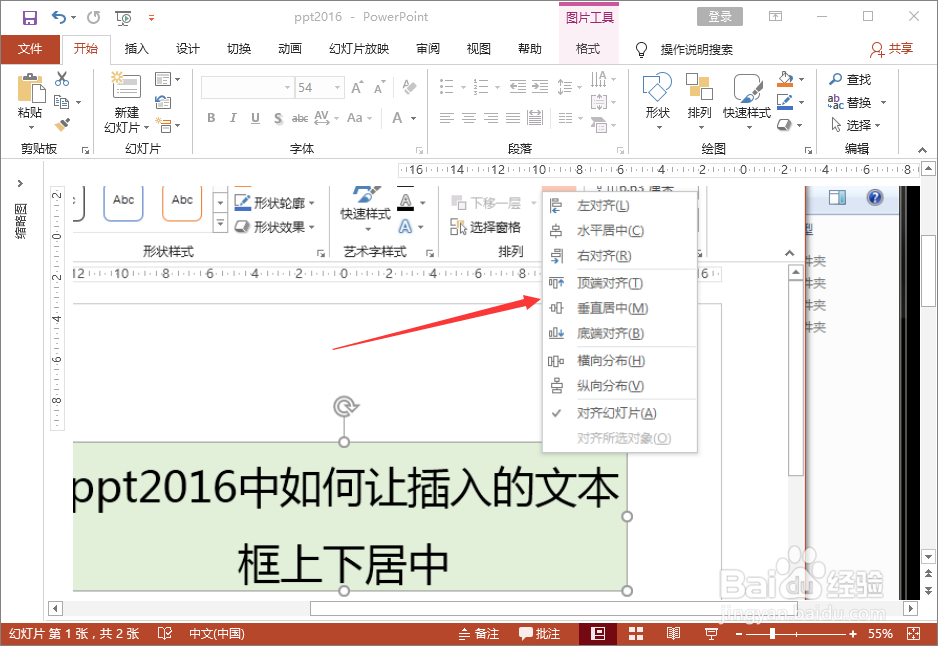This screenshot has height=646, width=938.
Task: Select Align Left (左对齐) from menu
Action: point(620,206)
